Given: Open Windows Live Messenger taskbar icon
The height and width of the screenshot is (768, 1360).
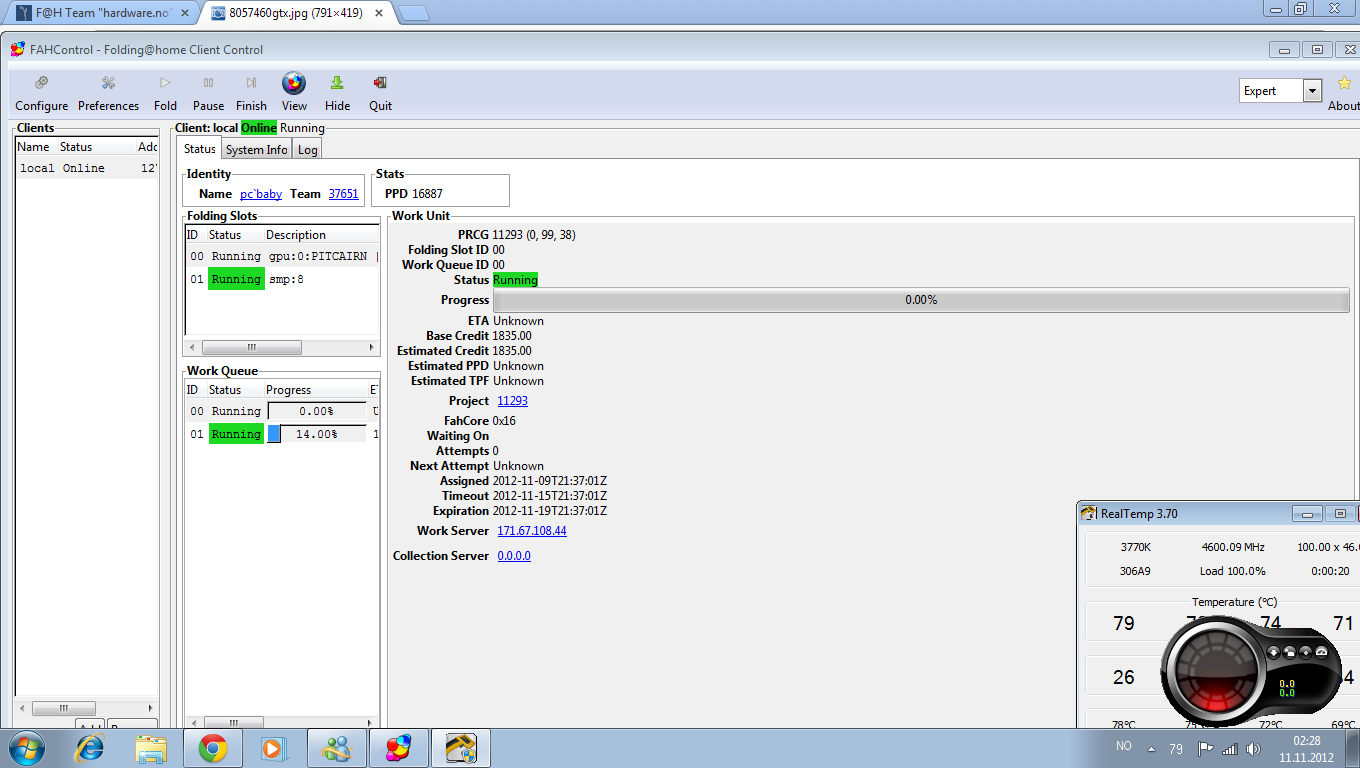Looking at the screenshot, I should 336,748.
